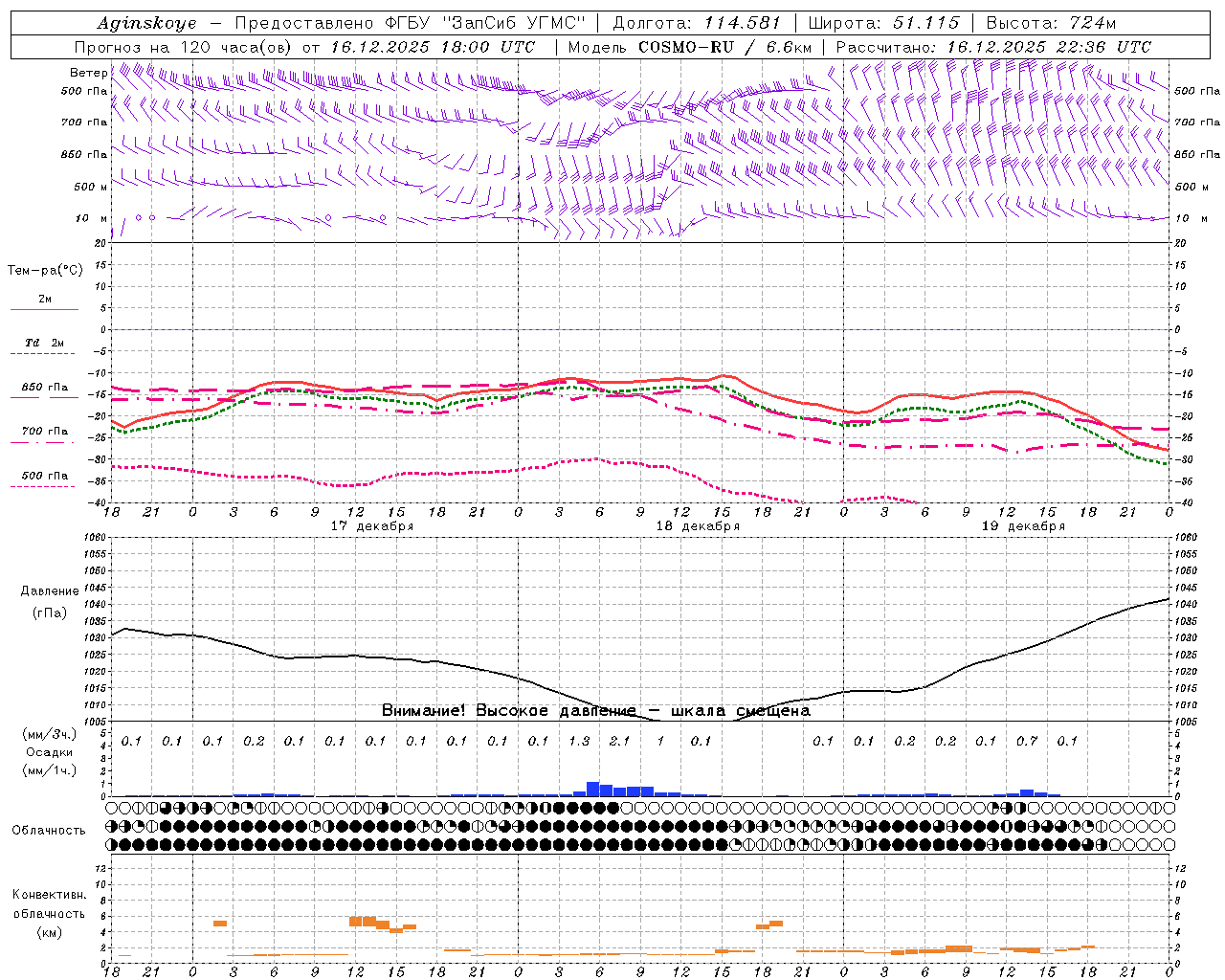Click "Рассчитано: 16.12.2025 22:36 UTC" timestamp
The image size is (1225, 980).
(x=993, y=47)
